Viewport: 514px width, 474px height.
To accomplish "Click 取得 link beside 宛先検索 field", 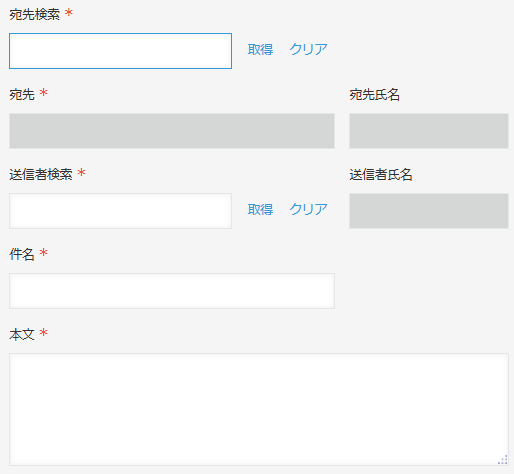I will [x=260, y=49].
